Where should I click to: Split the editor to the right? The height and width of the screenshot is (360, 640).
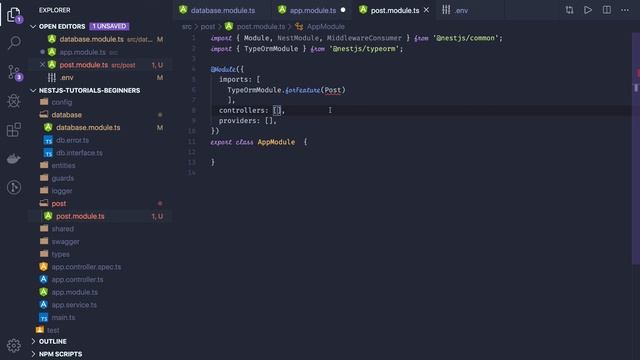point(607,10)
